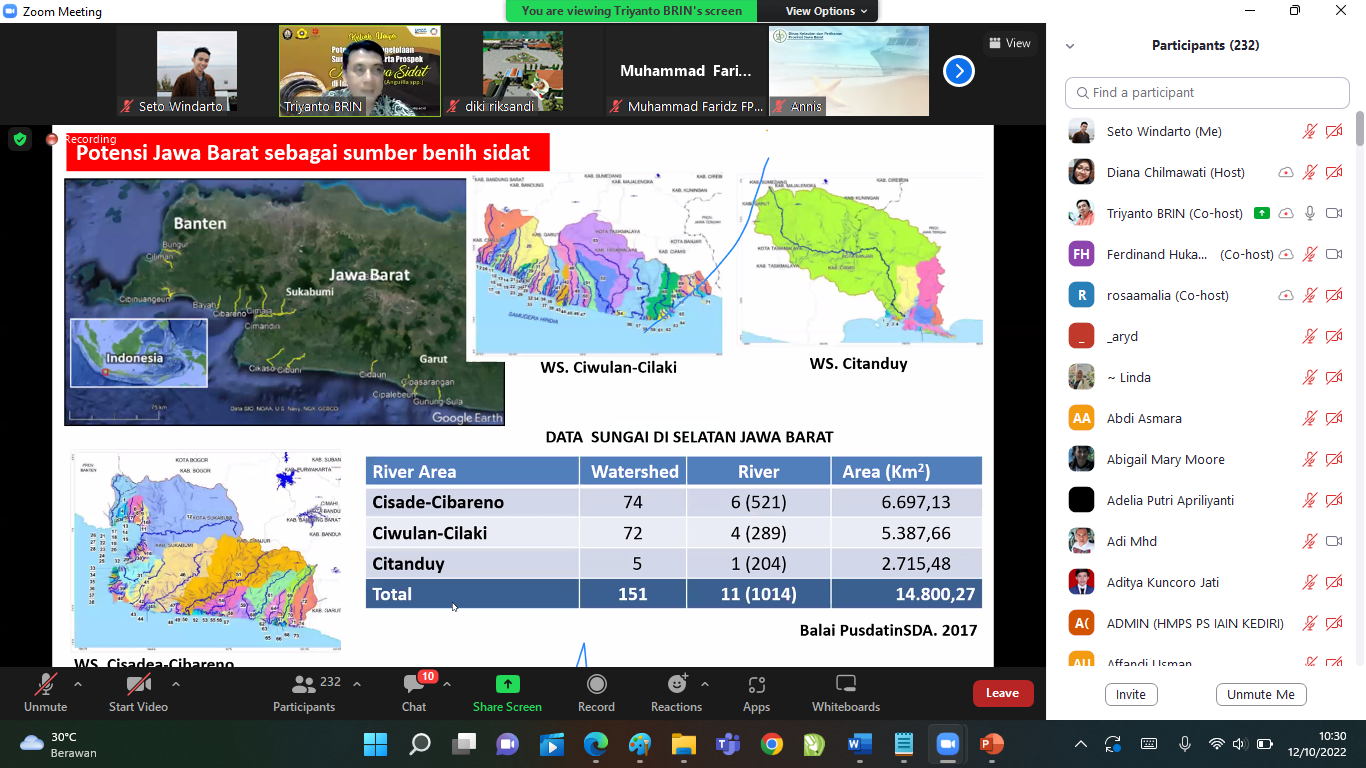1366x768 pixels.
Task: Click the Invite button
Action: [1131, 694]
